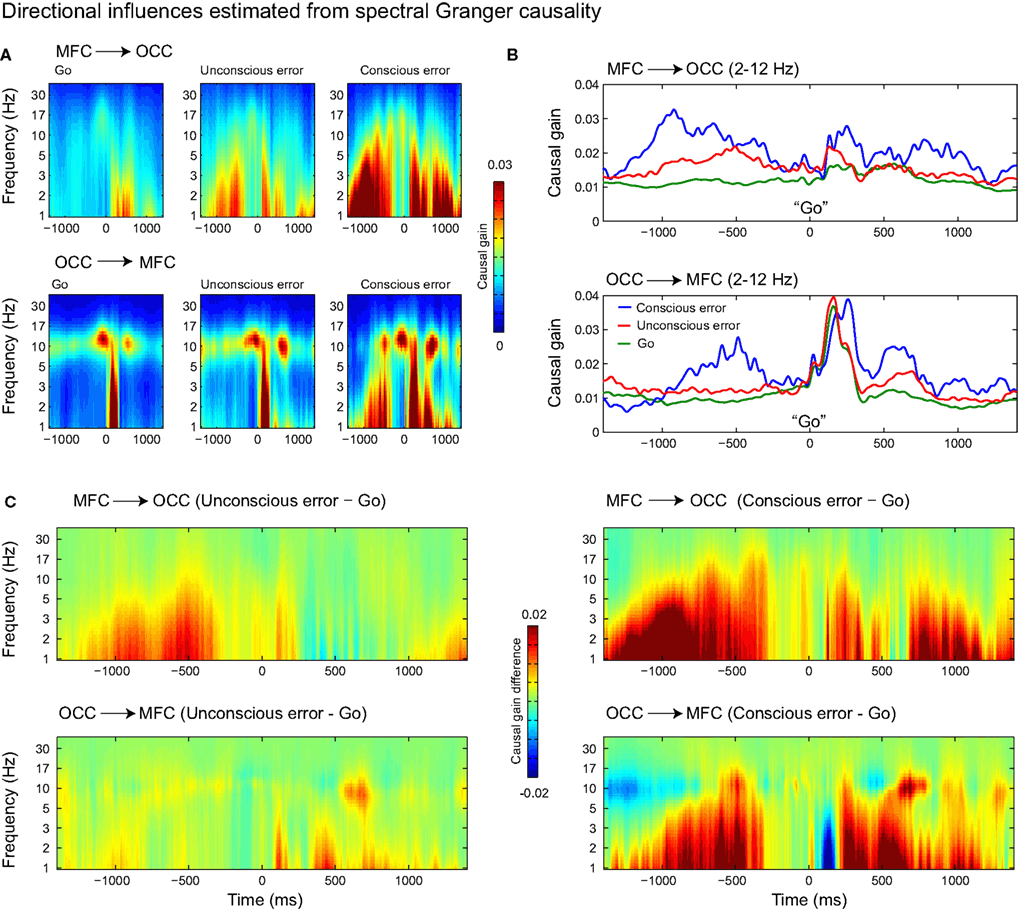This screenshot has height=911, width=1019.
Task: Open the MFC to OCC Conscious error heatmap
Action: 404,150
